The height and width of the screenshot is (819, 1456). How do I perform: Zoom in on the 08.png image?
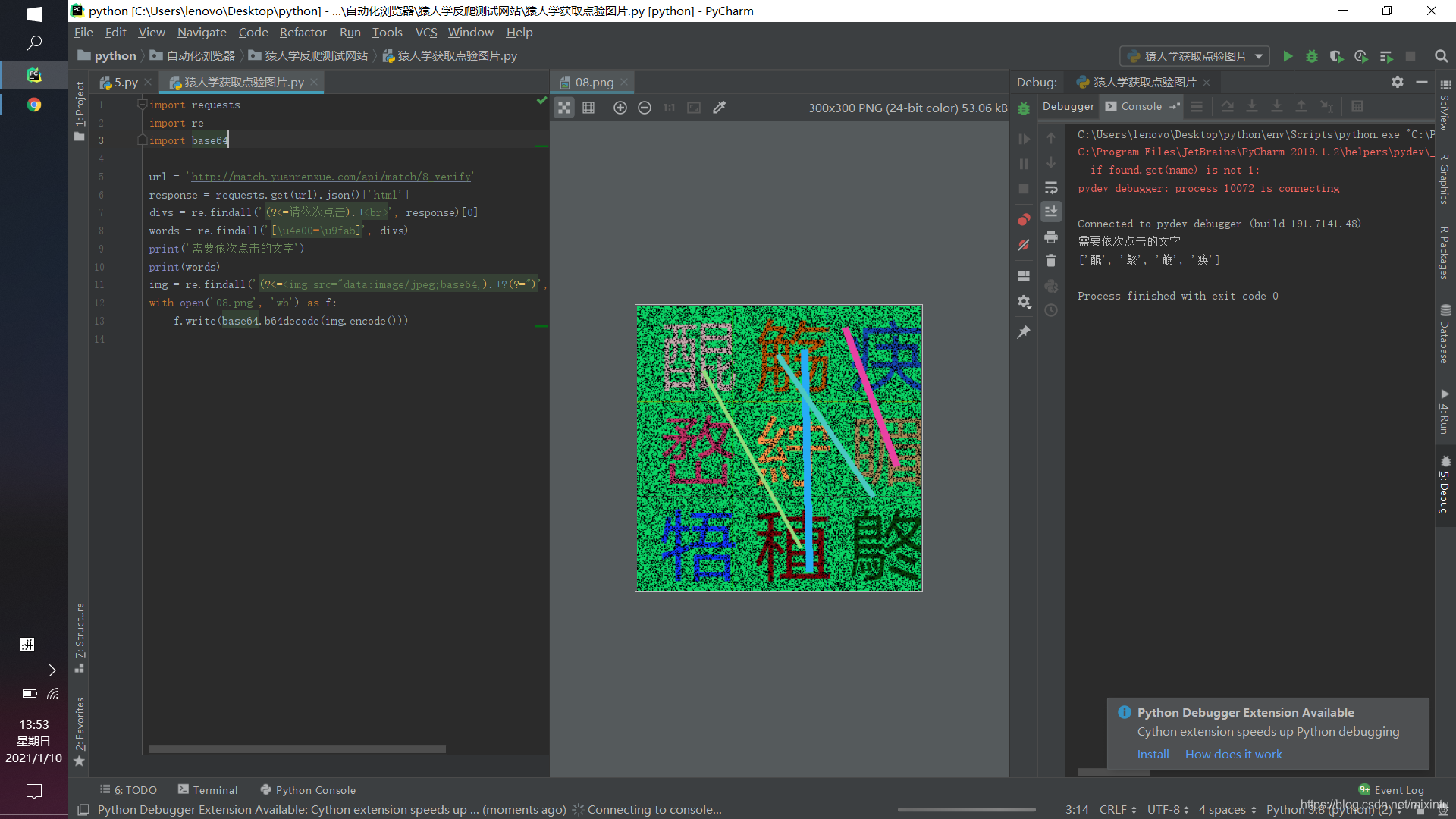tap(620, 108)
